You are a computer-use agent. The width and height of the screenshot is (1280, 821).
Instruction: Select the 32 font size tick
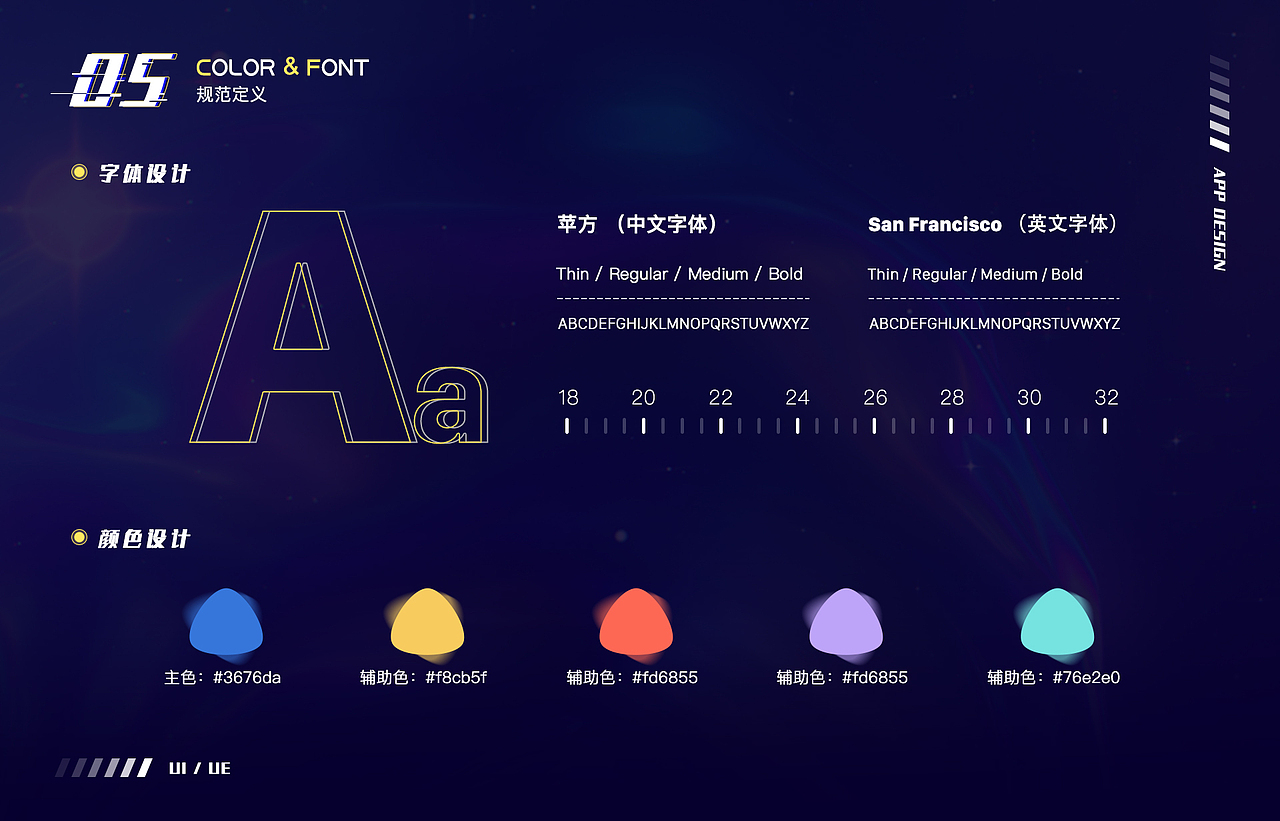1105,426
